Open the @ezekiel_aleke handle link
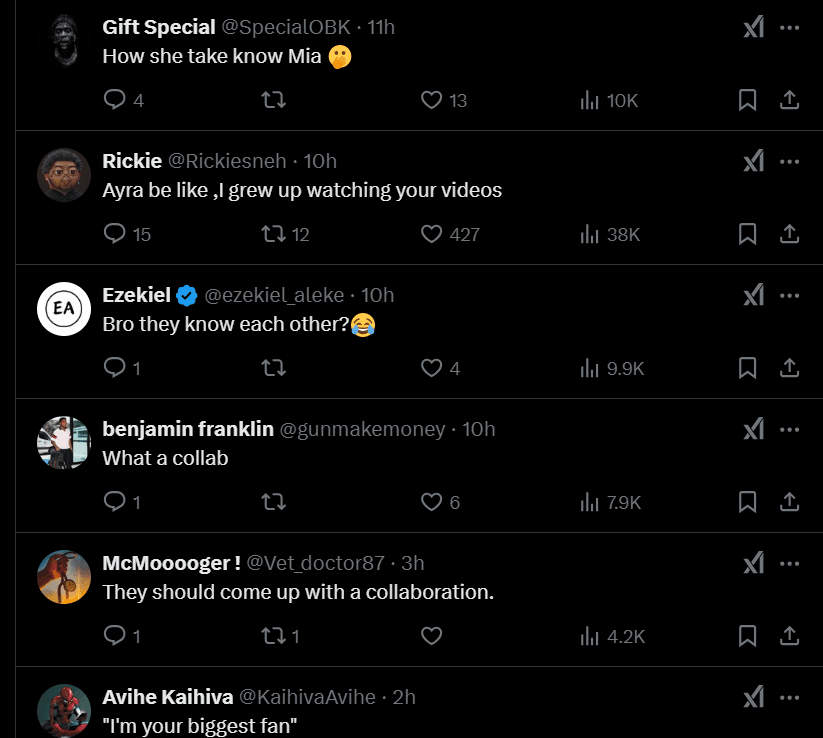Viewport: 823px width, 738px height. (274, 295)
